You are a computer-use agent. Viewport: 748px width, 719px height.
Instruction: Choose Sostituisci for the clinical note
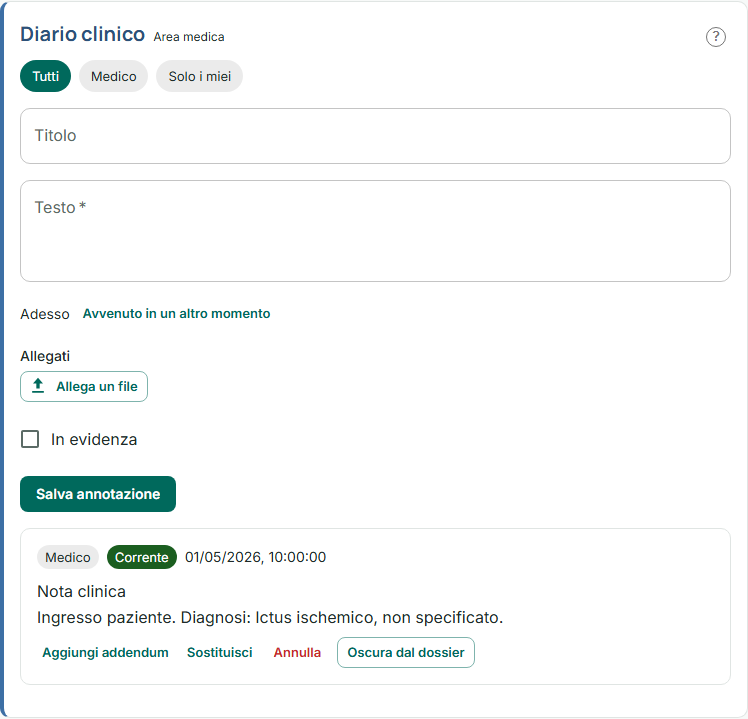point(219,652)
